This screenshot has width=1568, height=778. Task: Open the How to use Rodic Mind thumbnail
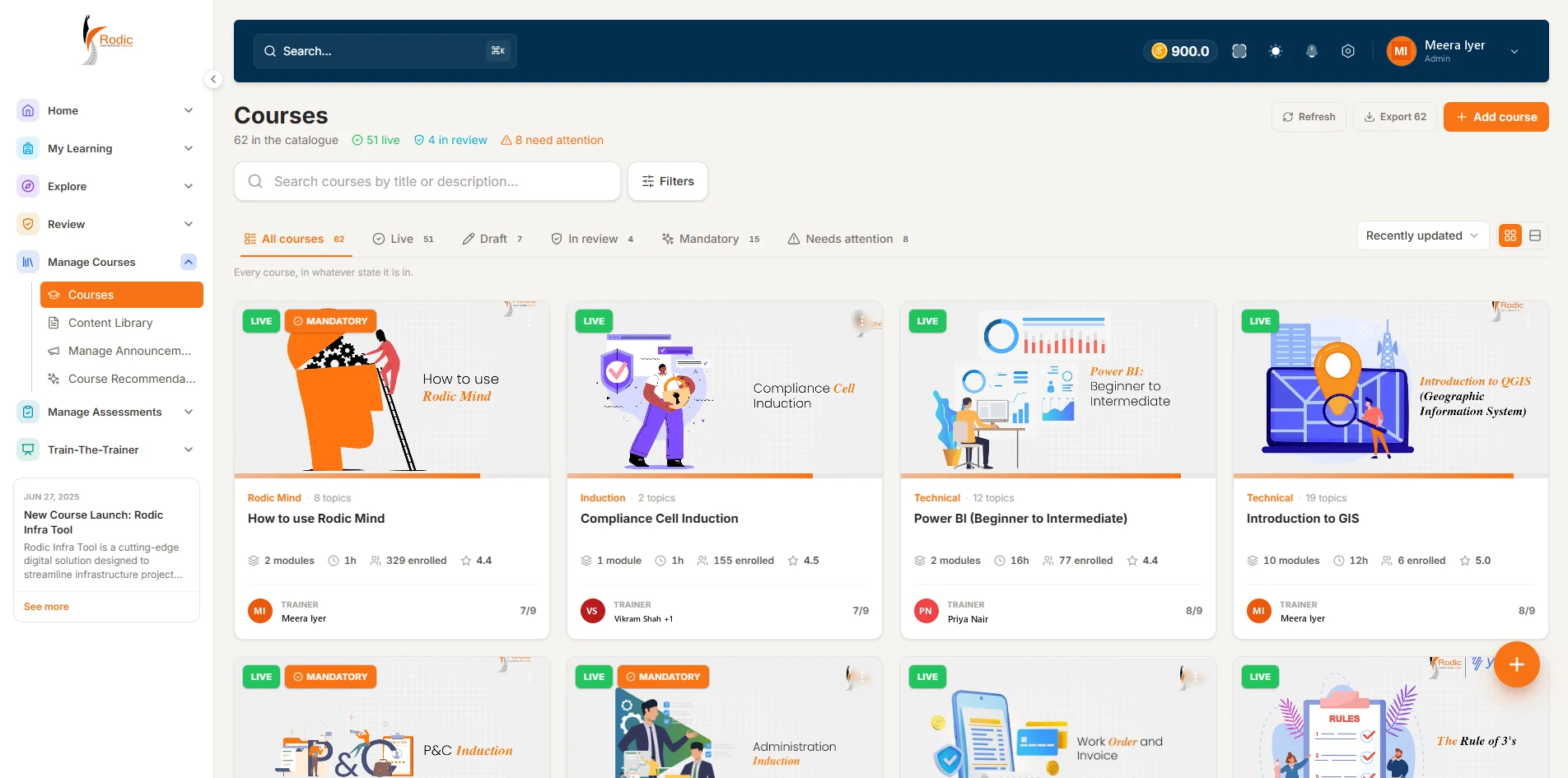[x=392, y=389]
